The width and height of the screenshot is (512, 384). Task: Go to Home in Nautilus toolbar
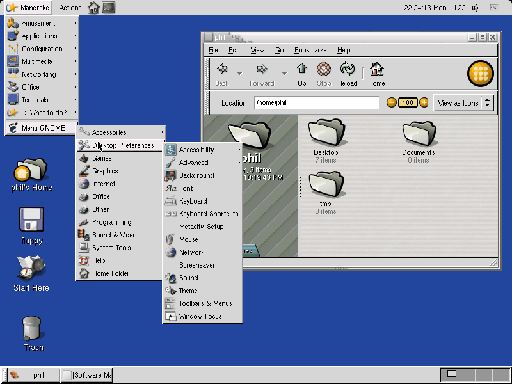(x=378, y=69)
